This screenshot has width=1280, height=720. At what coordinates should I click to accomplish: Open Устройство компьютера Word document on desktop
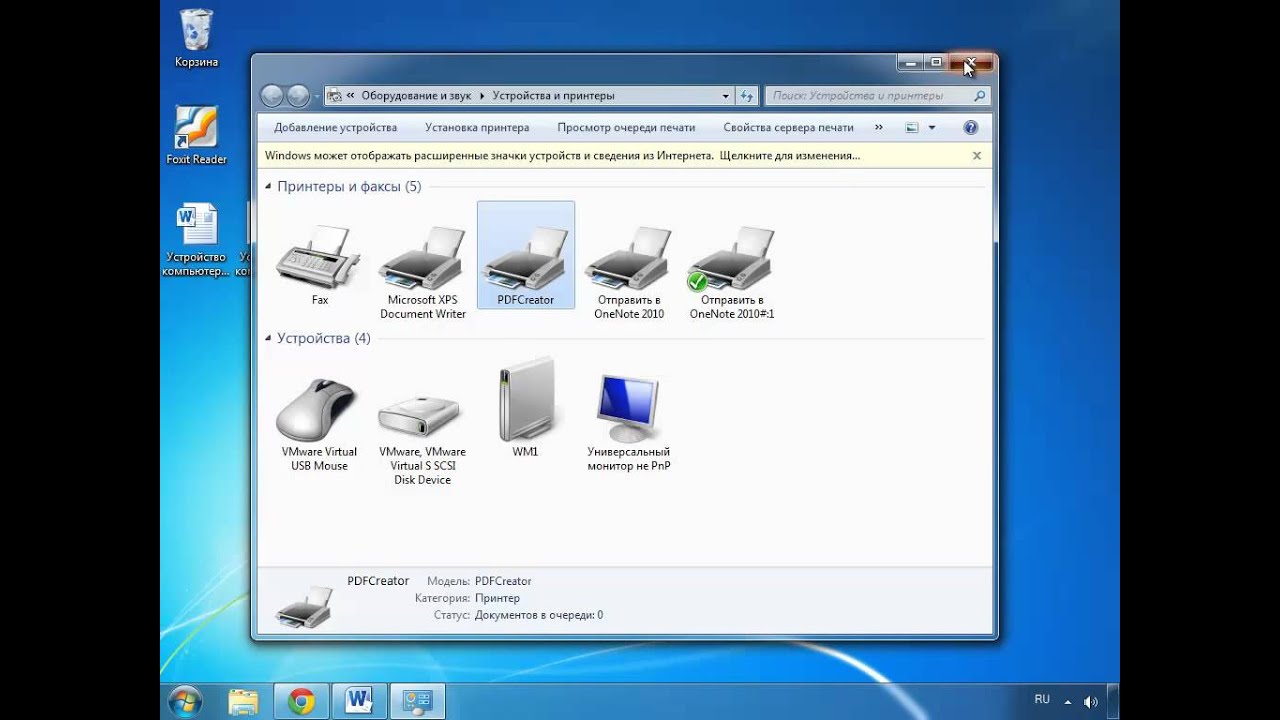click(x=196, y=240)
